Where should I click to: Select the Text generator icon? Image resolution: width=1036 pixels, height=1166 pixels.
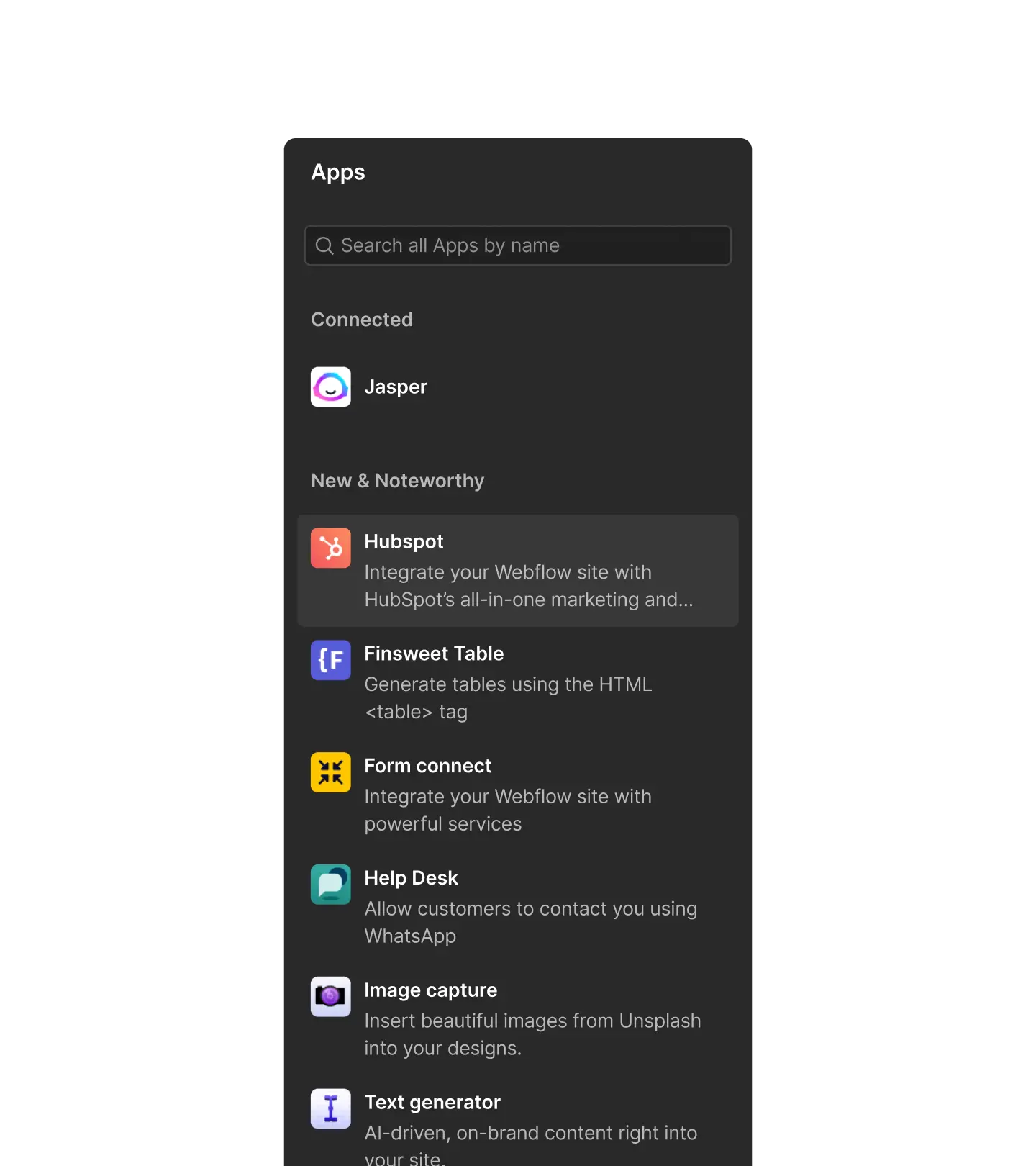(x=330, y=1109)
